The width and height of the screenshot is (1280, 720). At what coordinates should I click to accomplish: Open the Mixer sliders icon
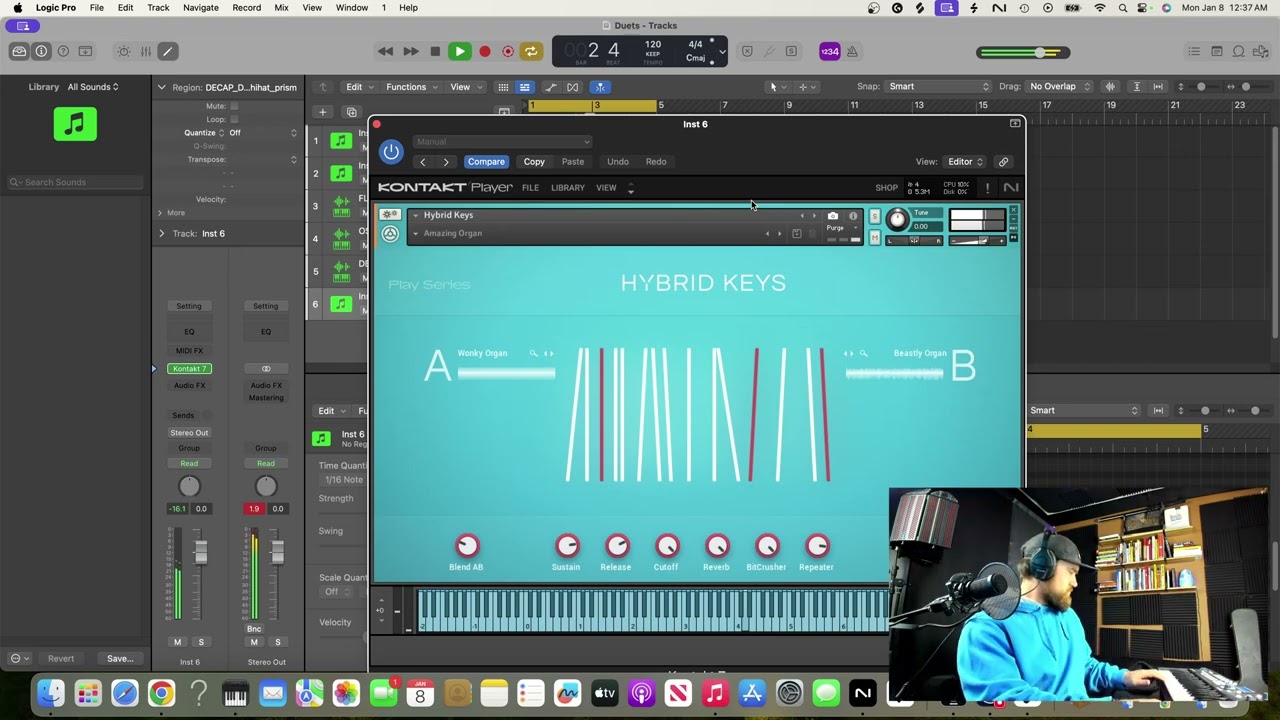point(145,51)
